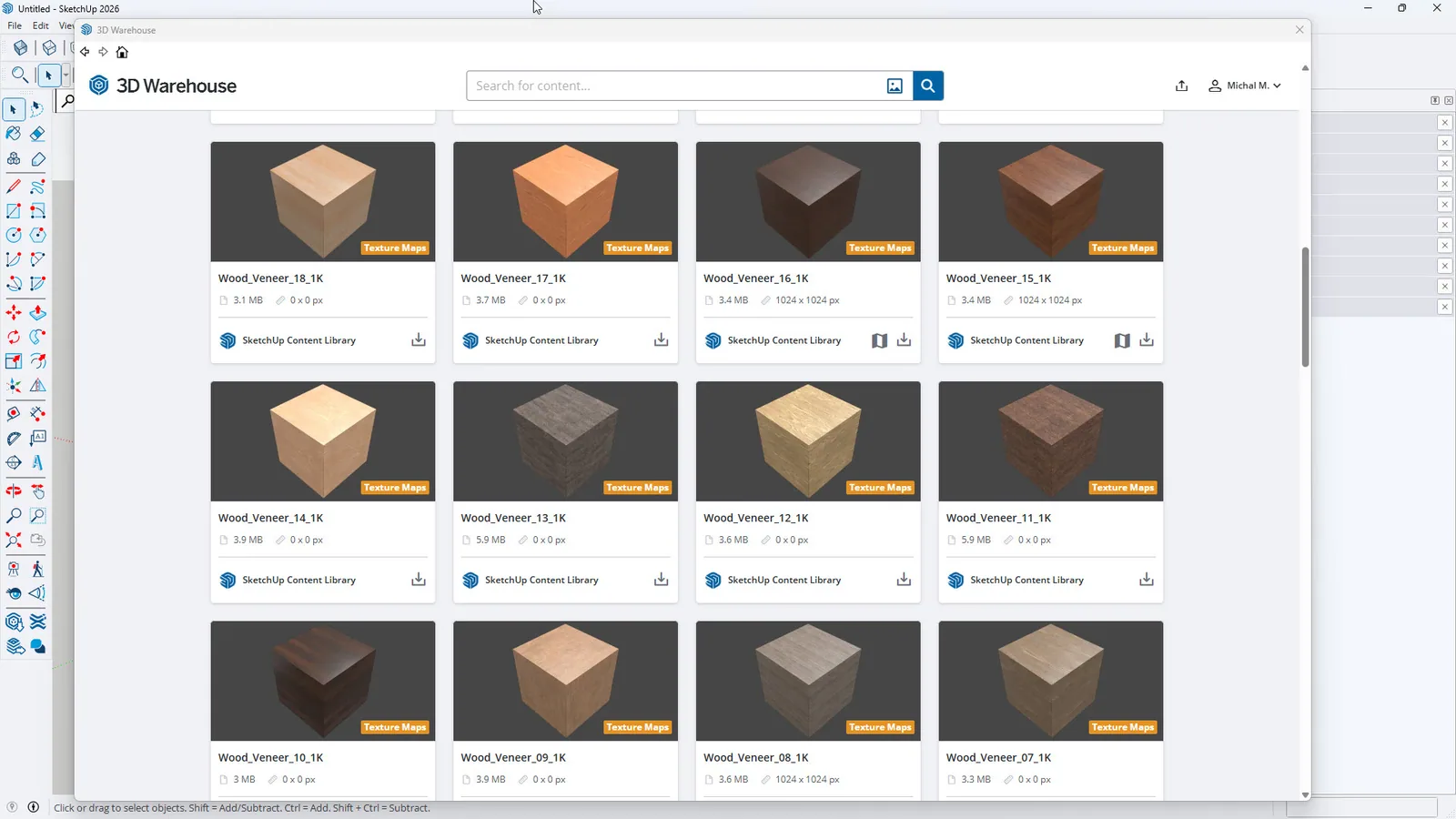Viewport: 1456px width, 819px height.
Task: Download the Wood_Veneer_16_1K texture
Action: pos(904,340)
